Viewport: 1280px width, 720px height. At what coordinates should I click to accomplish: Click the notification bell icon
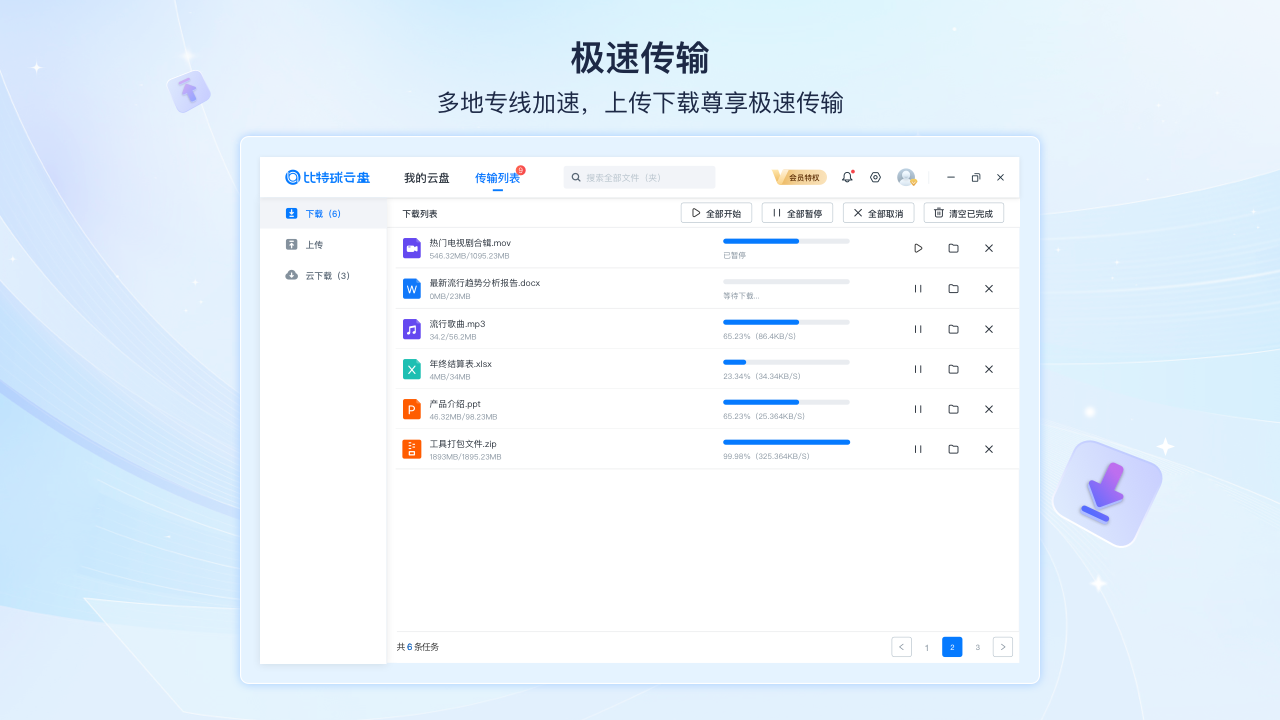point(846,177)
